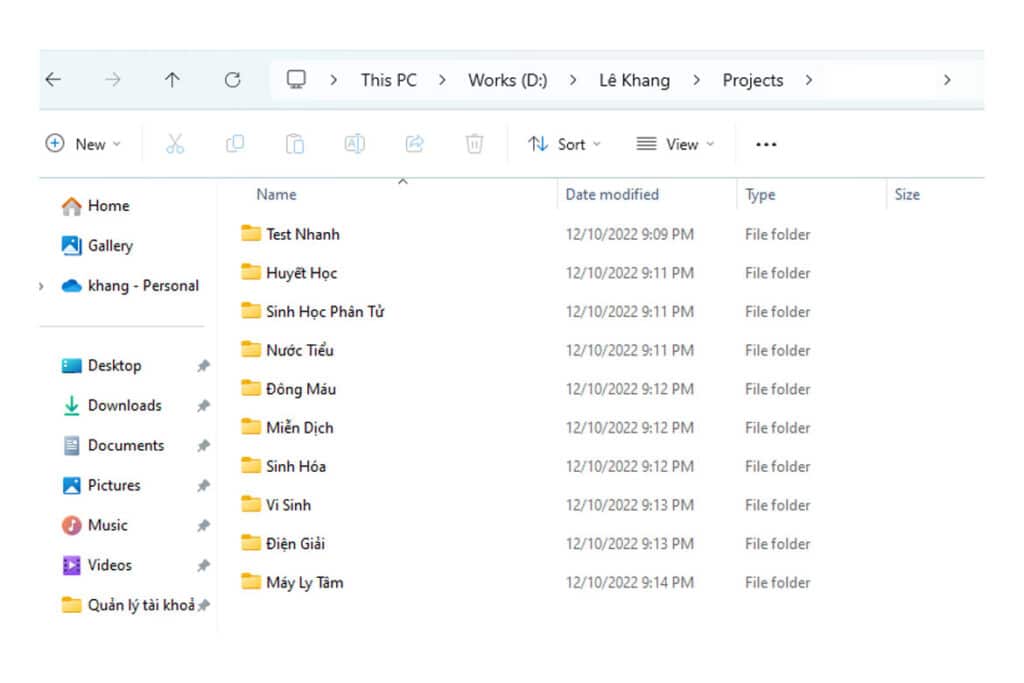Open Quản lý tài khoả folder in sidebar

click(128, 605)
